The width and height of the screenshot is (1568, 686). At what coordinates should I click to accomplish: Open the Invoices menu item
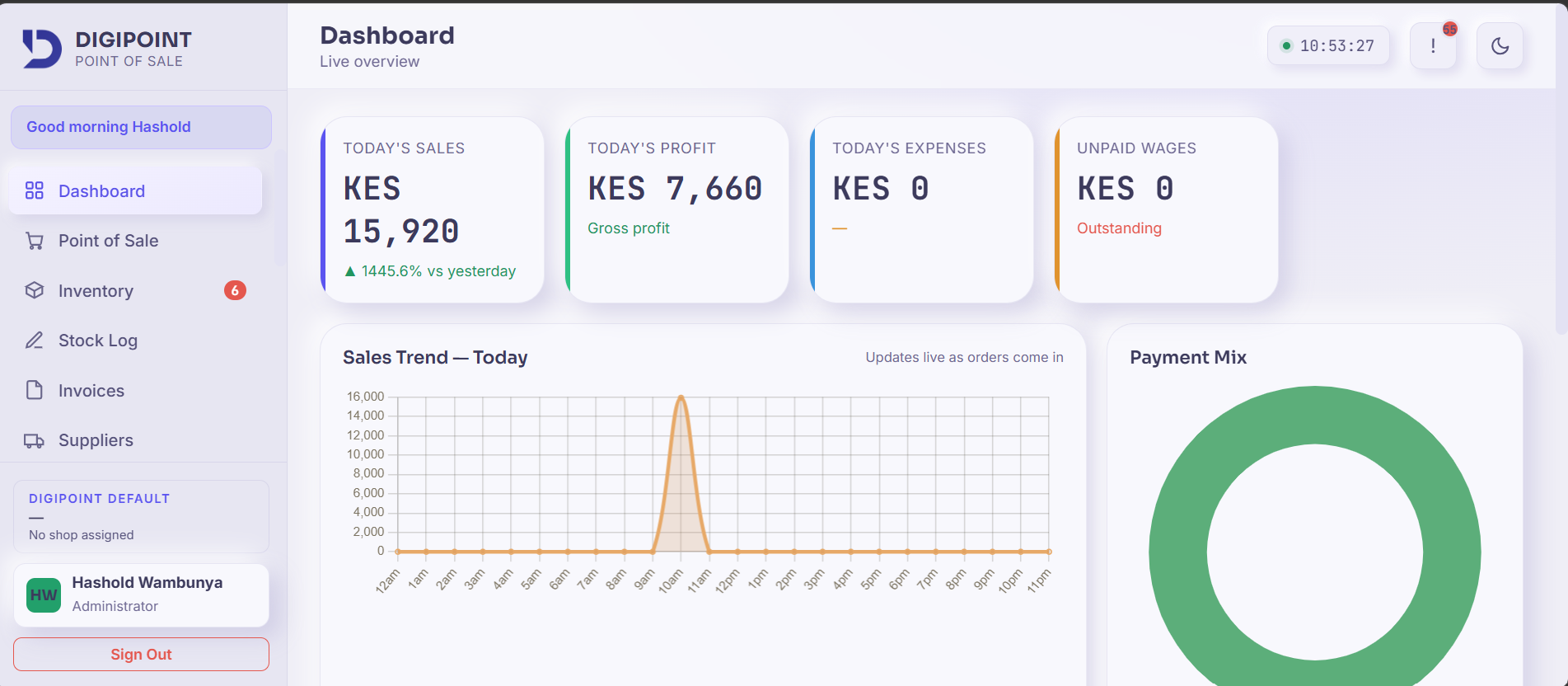tap(136, 390)
